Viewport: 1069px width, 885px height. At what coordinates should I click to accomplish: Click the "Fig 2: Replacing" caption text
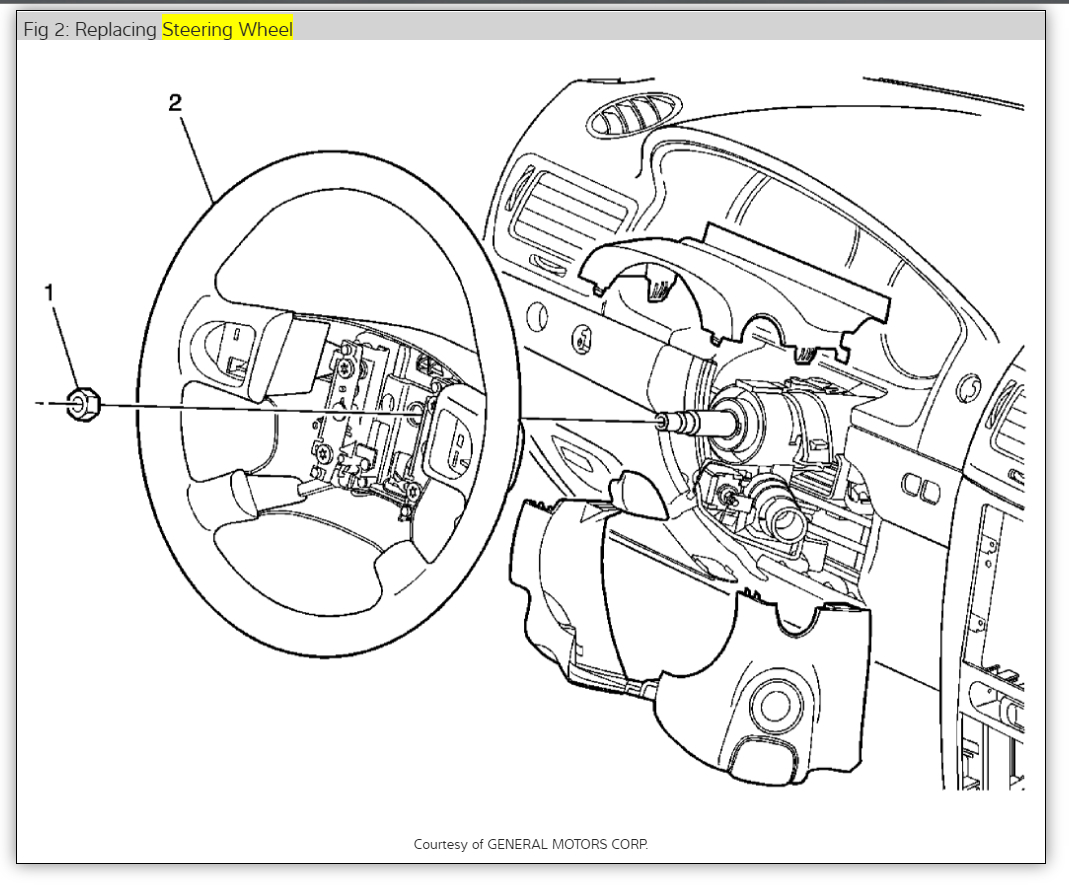(x=90, y=30)
